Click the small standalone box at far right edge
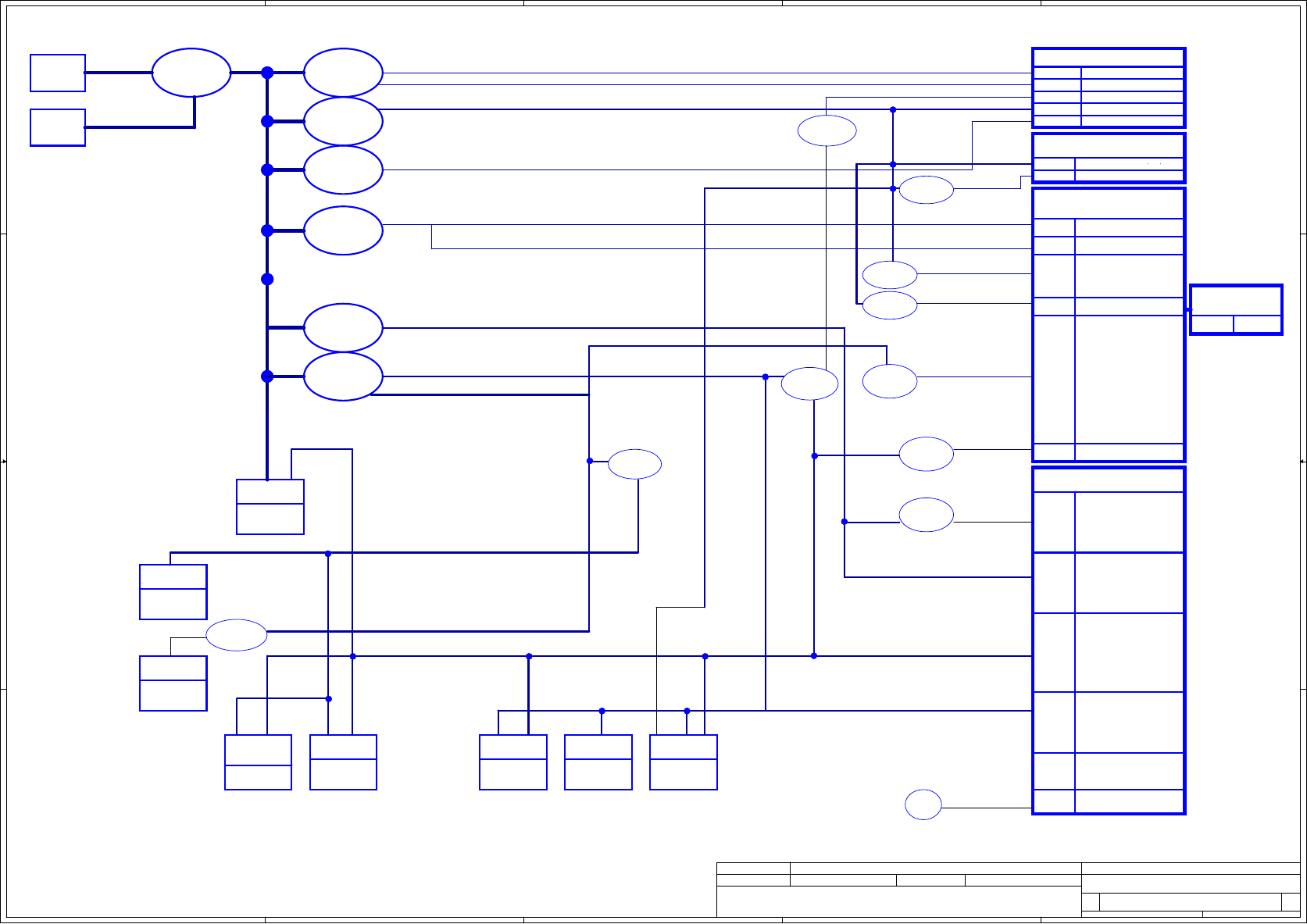Viewport: 1307px width, 924px height. tap(1236, 310)
